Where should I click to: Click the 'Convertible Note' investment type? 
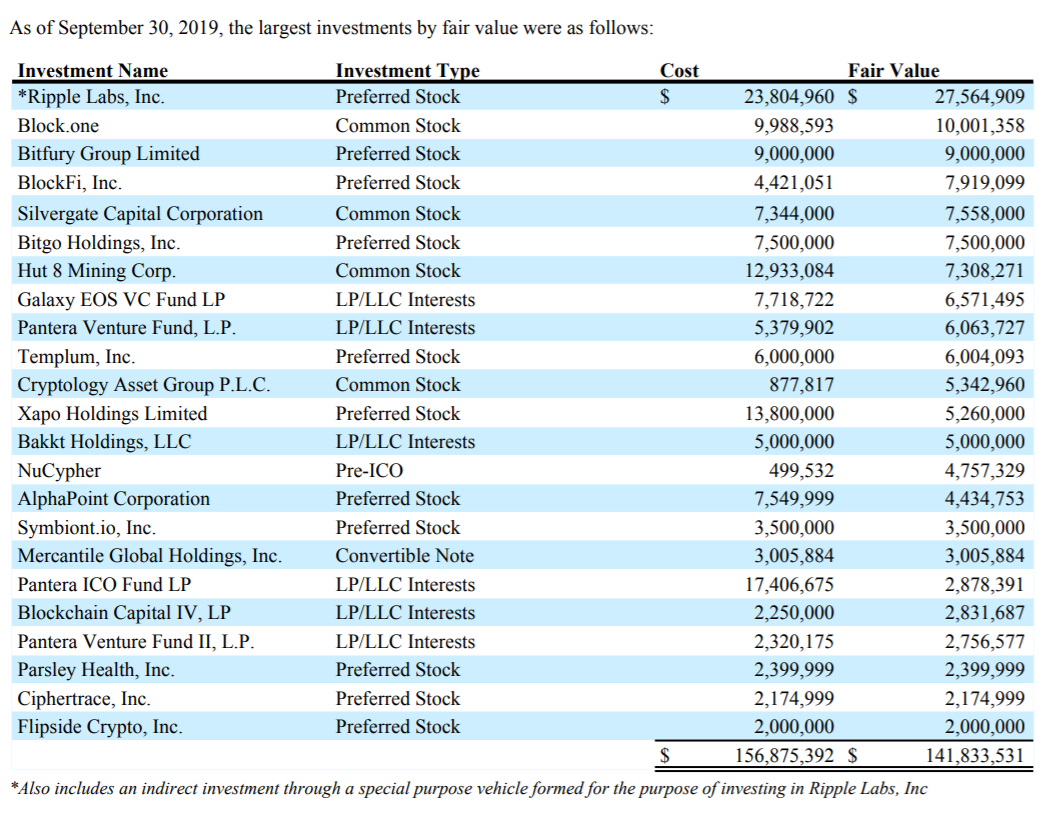[405, 556]
